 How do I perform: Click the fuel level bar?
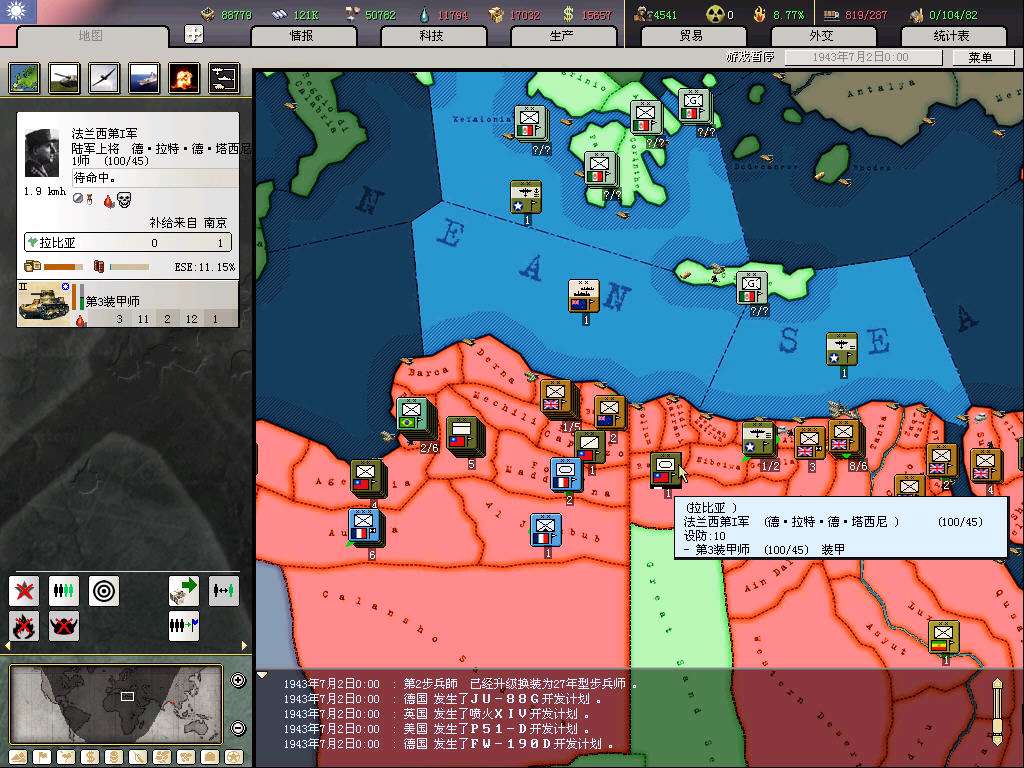[129, 266]
